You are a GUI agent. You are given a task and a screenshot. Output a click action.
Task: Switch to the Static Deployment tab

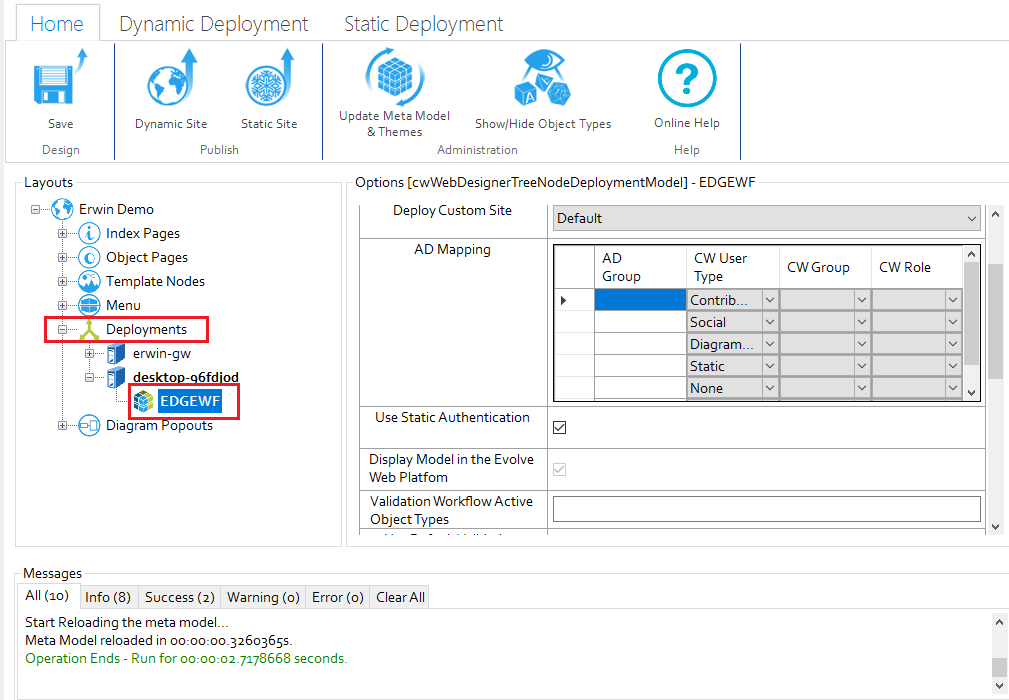423,24
